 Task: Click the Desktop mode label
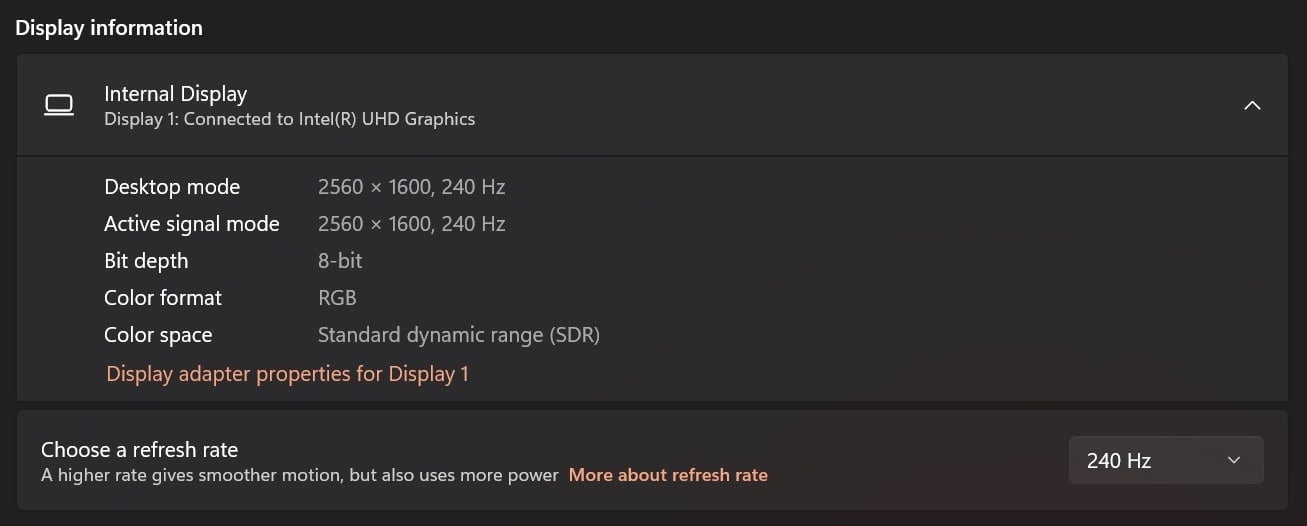coord(172,187)
